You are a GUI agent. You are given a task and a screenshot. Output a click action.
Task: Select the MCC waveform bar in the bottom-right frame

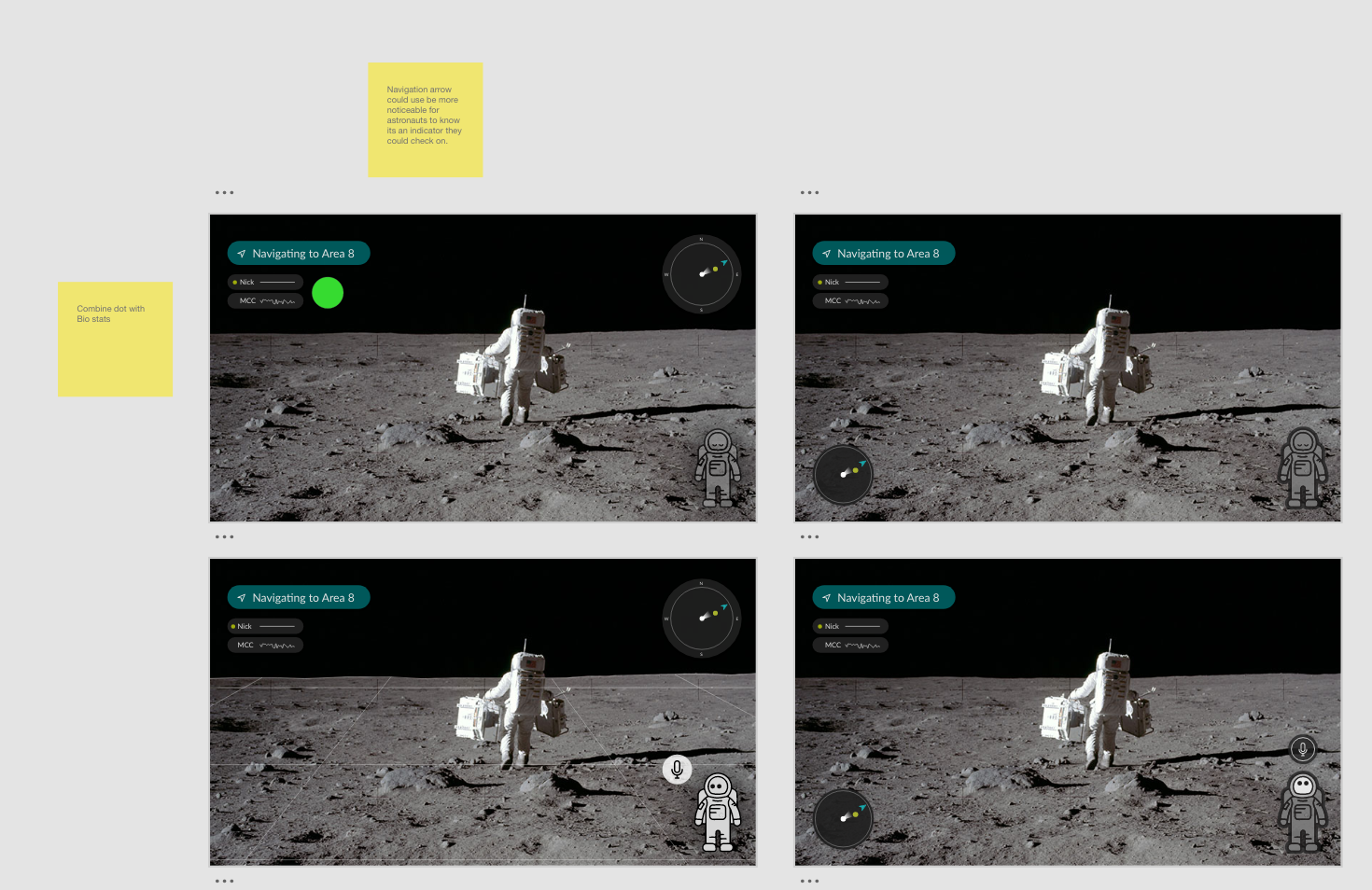pyautogui.click(x=850, y=646)
